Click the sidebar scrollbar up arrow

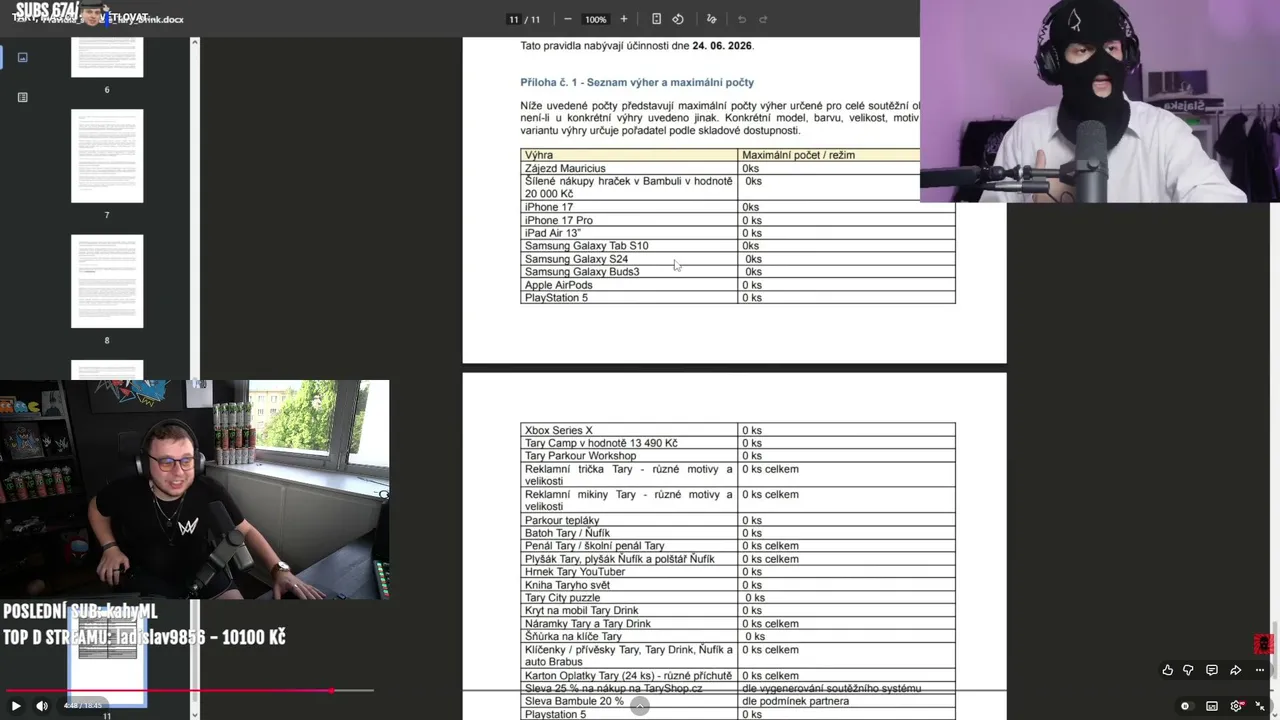(195, 42)
